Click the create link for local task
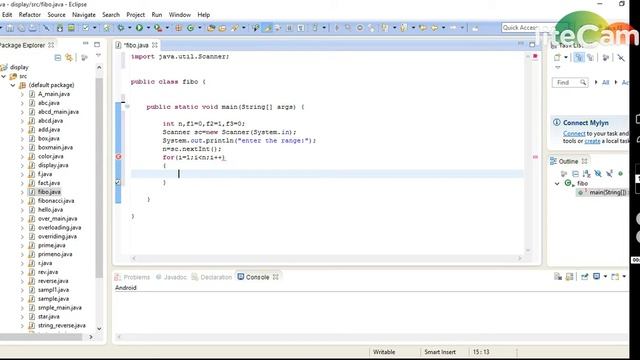The image size is (640, 360). tap(592, 141)
